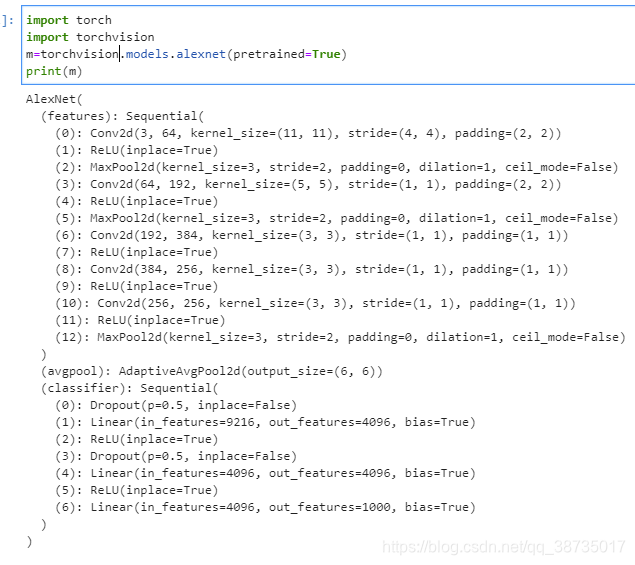Click '(features): Sequential(' output line
Viewport: 635px width, 565px height.
122,116
